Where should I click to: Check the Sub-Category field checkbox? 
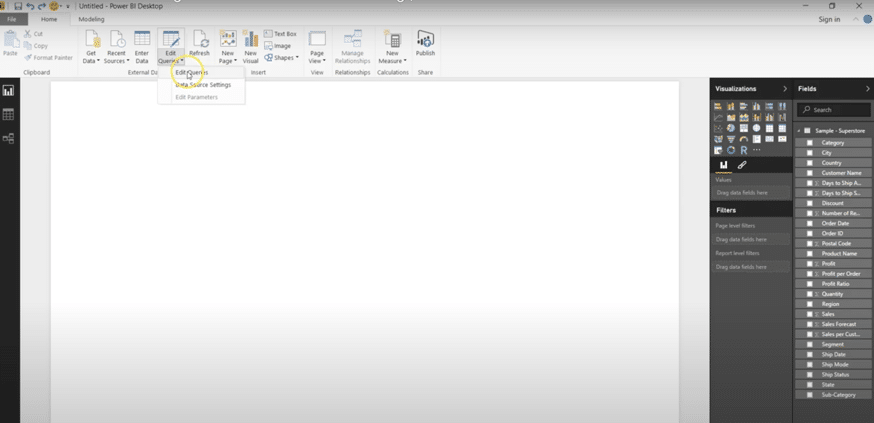click(x=810, y=395)
